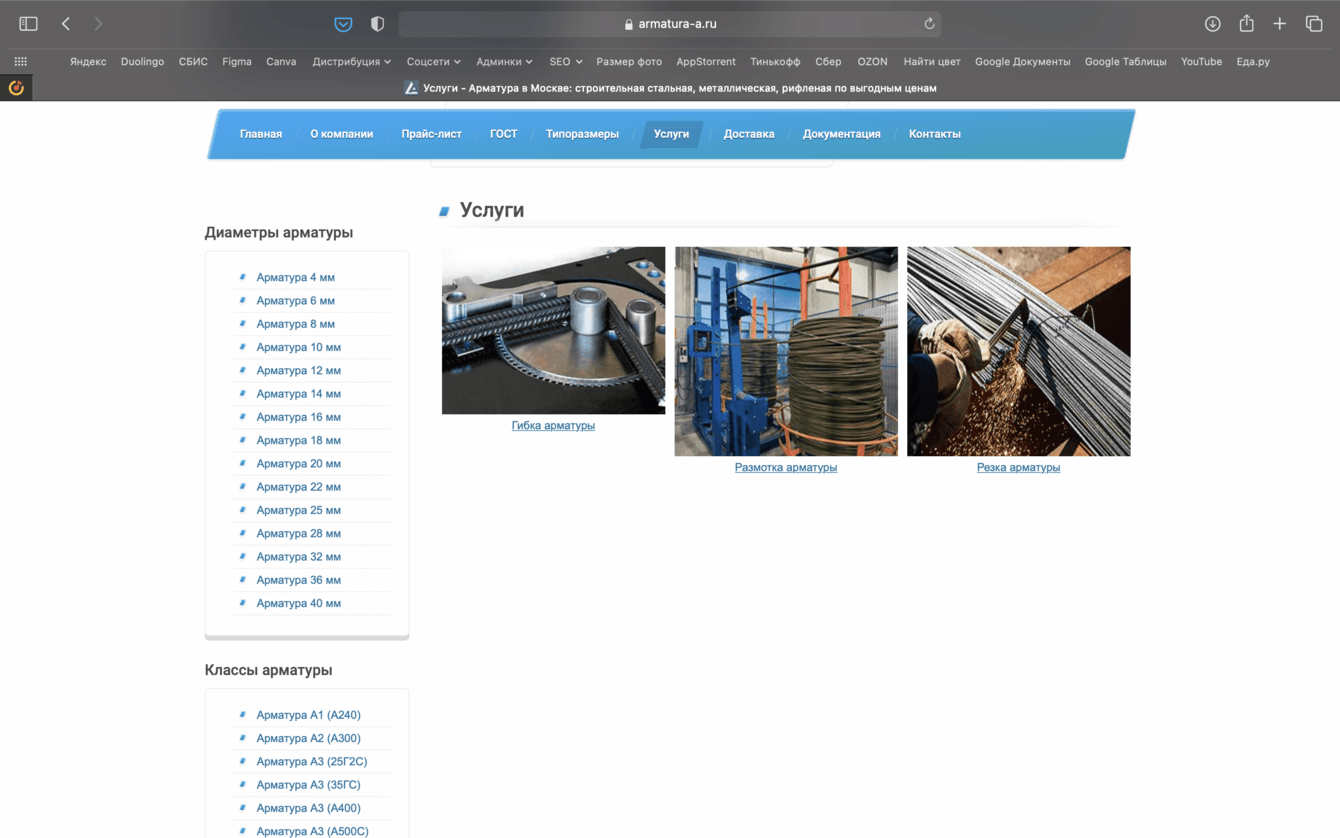This screenshot has width=1340, height=838.
Task: Open the YouTube bookmark
Action: (1201, 62)
